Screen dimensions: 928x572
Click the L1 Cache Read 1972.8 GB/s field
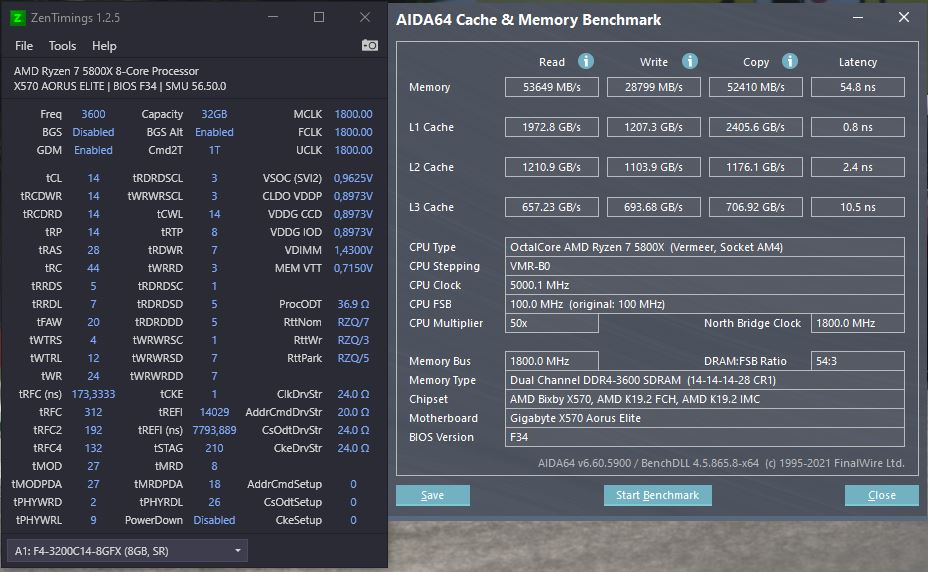(552, 127)
